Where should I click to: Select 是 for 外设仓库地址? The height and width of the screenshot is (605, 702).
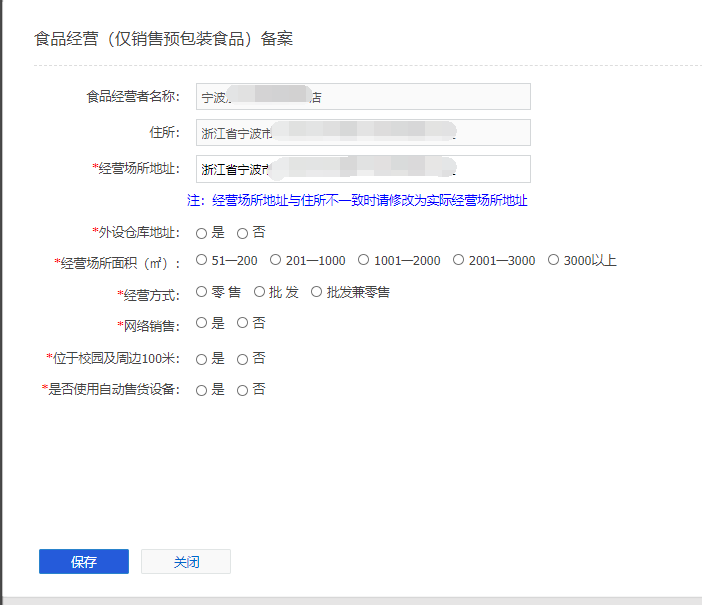202,233
